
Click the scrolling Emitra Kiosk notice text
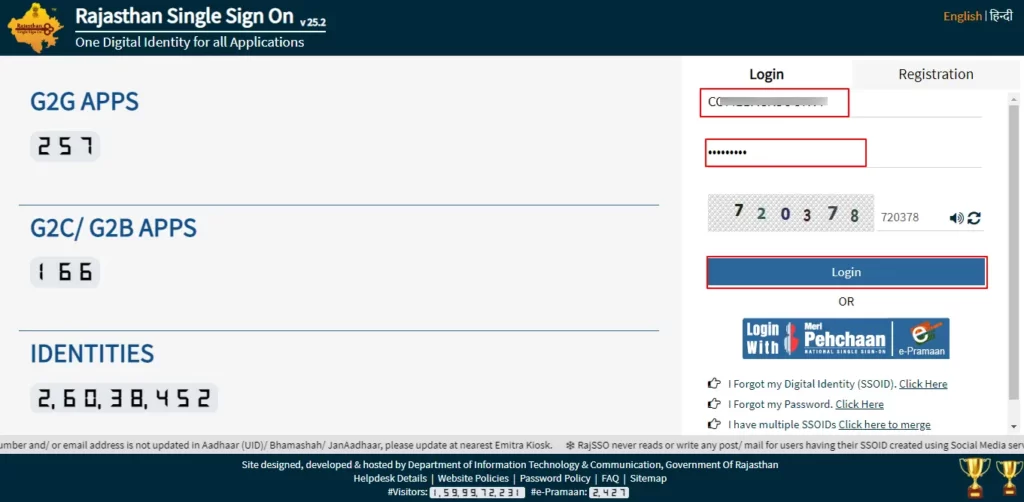[276, 445]
